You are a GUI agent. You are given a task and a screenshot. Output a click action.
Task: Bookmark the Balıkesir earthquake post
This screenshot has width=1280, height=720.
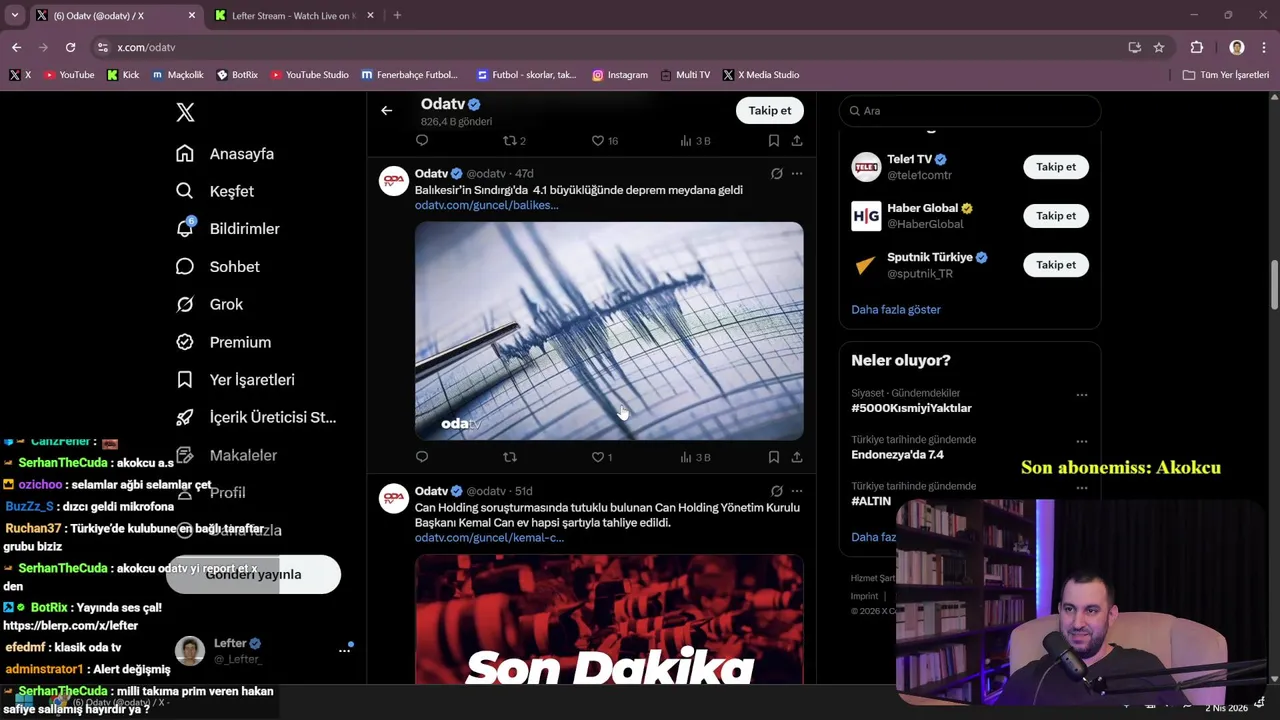point(774,457)
